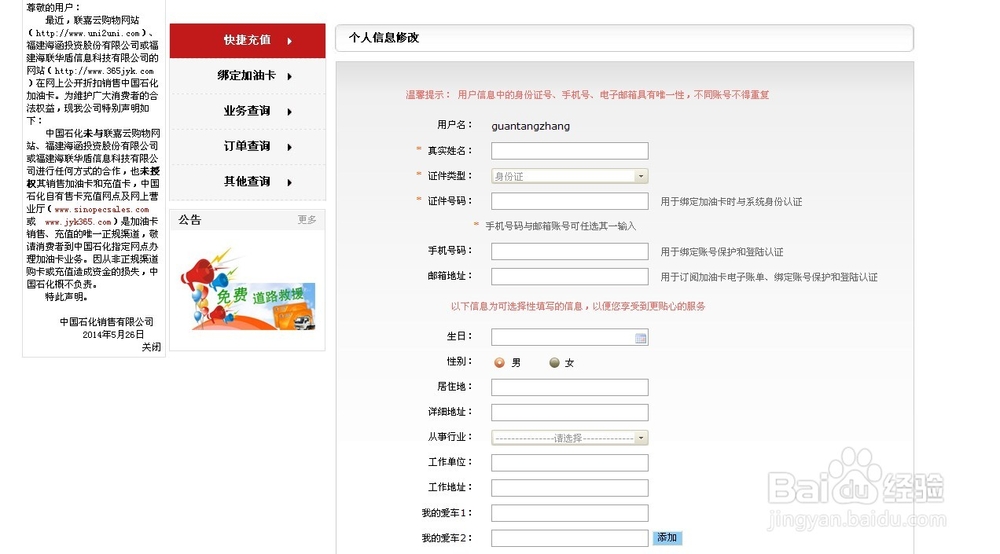Open the 订单查询 menu item
This screenshot has width=1000, height=554.
247,147
